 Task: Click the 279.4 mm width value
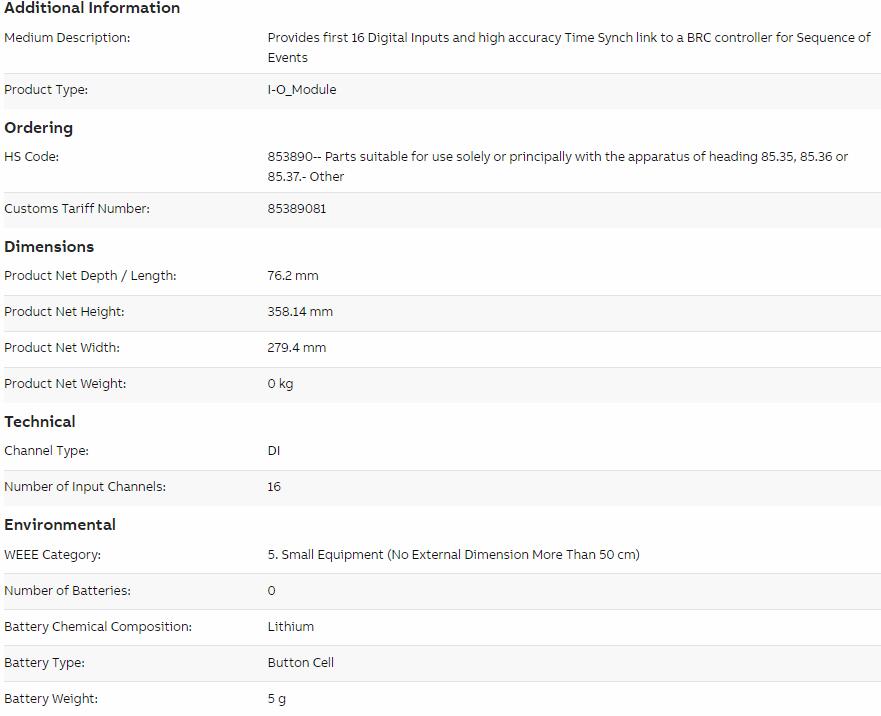point(297,347)
